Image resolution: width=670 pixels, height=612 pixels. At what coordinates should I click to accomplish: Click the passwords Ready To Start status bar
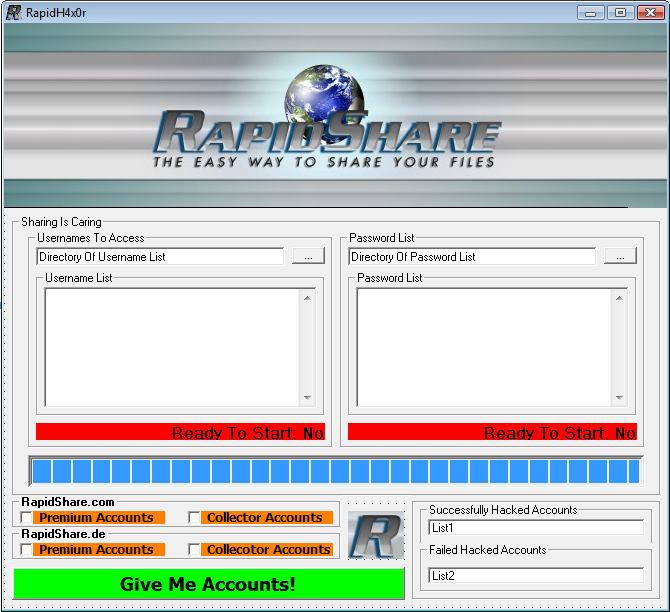point(492,432)
